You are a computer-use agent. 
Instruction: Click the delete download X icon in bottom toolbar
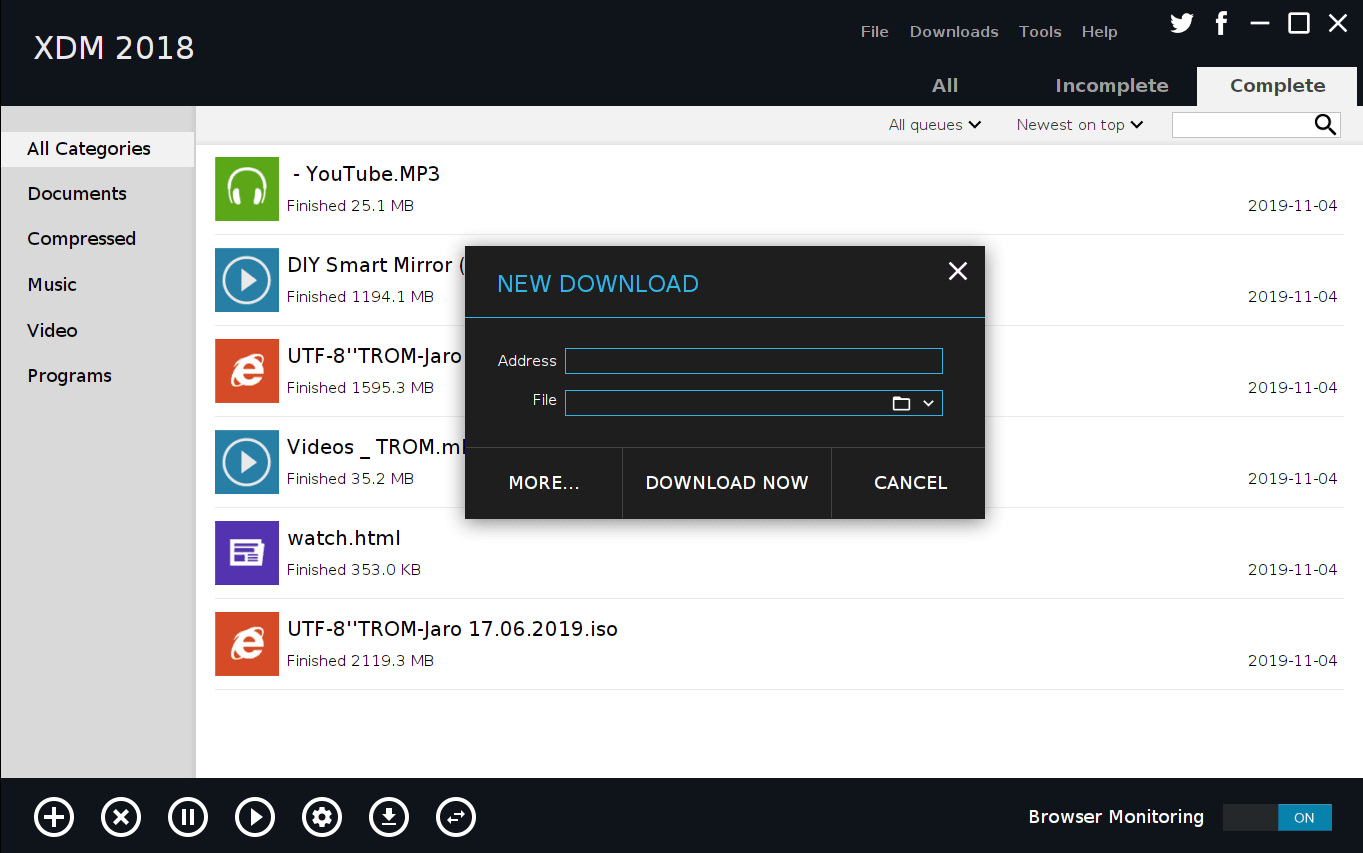121,817
